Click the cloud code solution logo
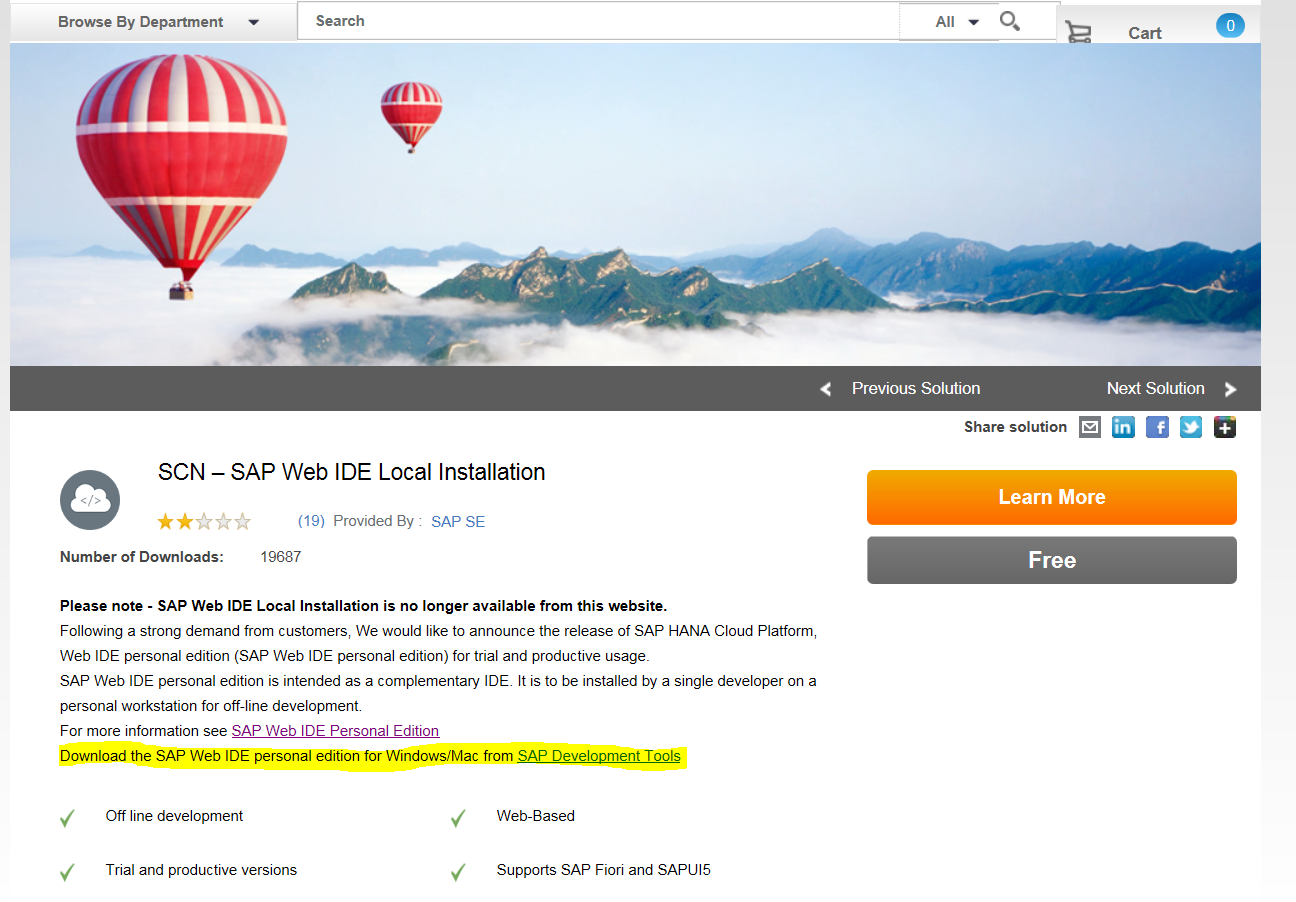 click(x=90, y=500)
